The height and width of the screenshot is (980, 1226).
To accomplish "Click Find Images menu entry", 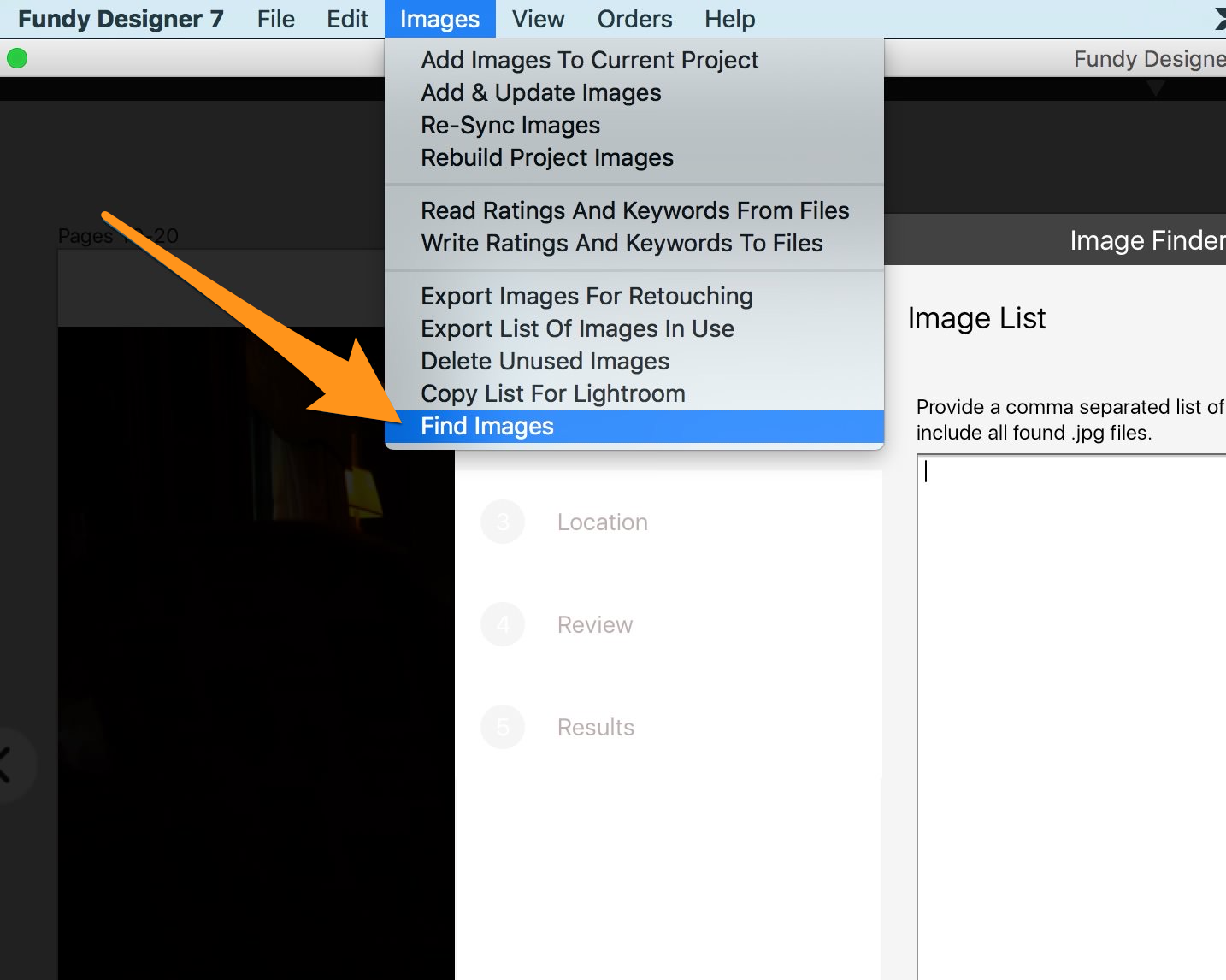I will coord(634,426).
